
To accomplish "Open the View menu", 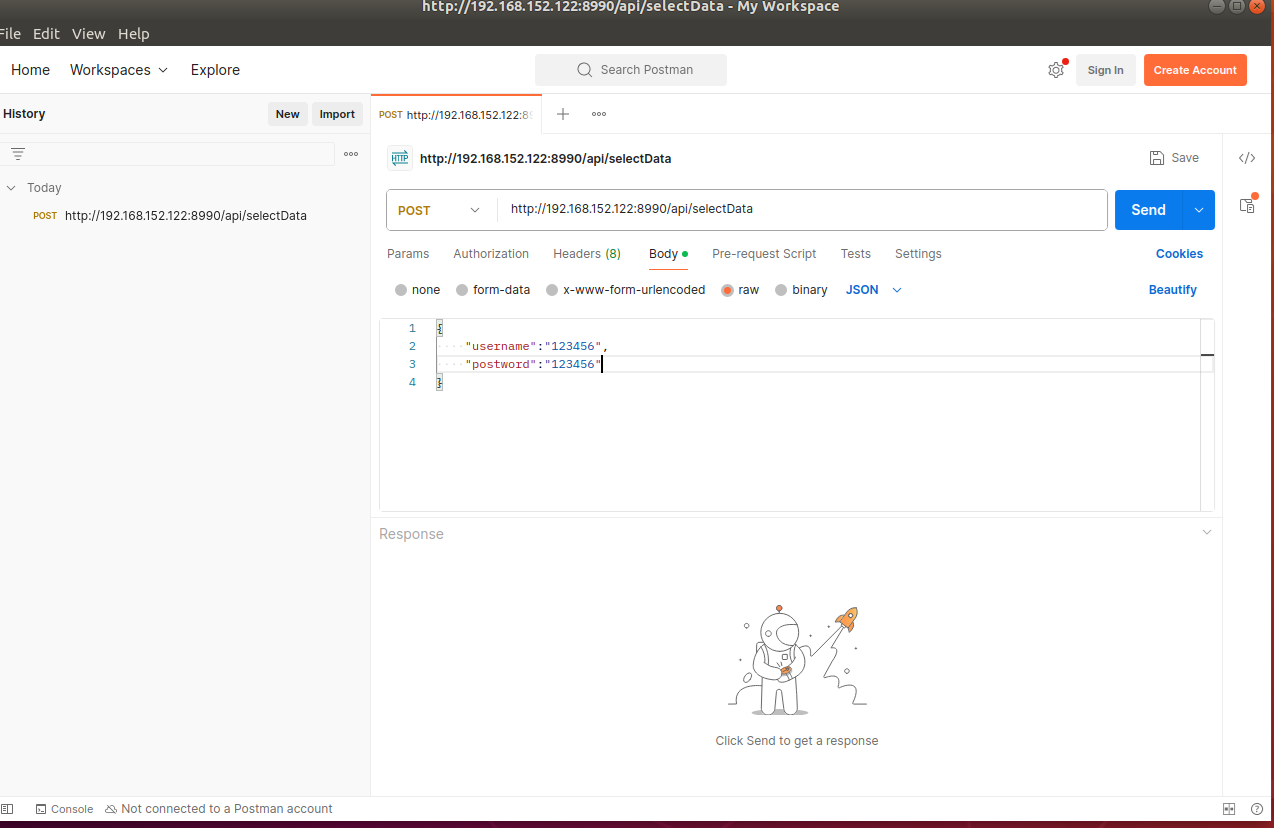I will point(88,34).
